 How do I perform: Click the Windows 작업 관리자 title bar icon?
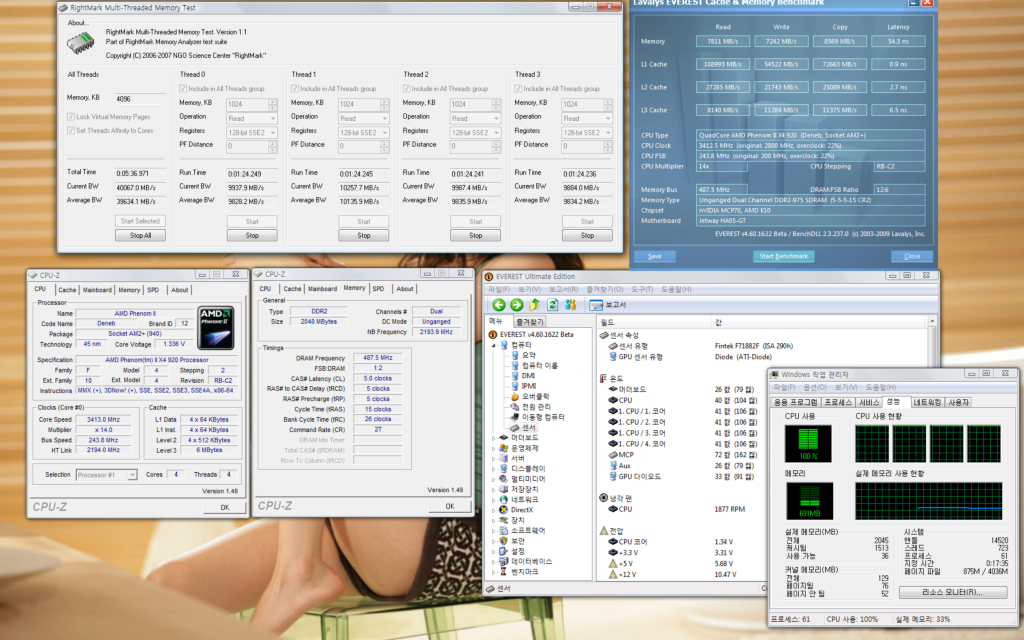[x=775, y=374]
